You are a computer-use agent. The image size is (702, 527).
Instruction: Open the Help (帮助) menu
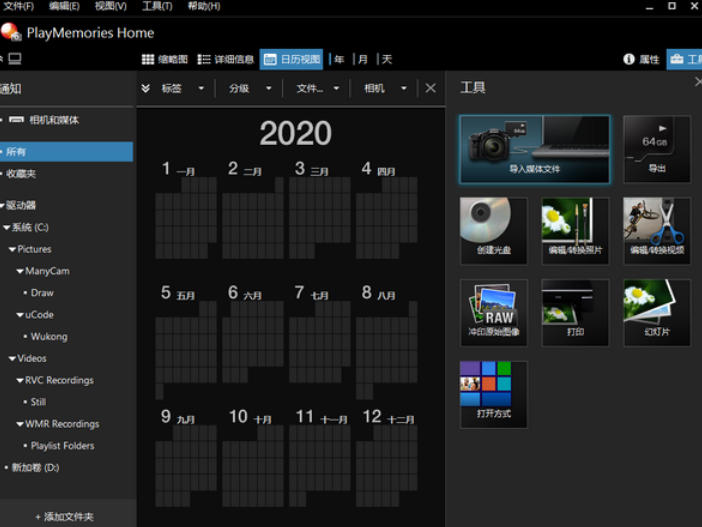coord(204,6)
